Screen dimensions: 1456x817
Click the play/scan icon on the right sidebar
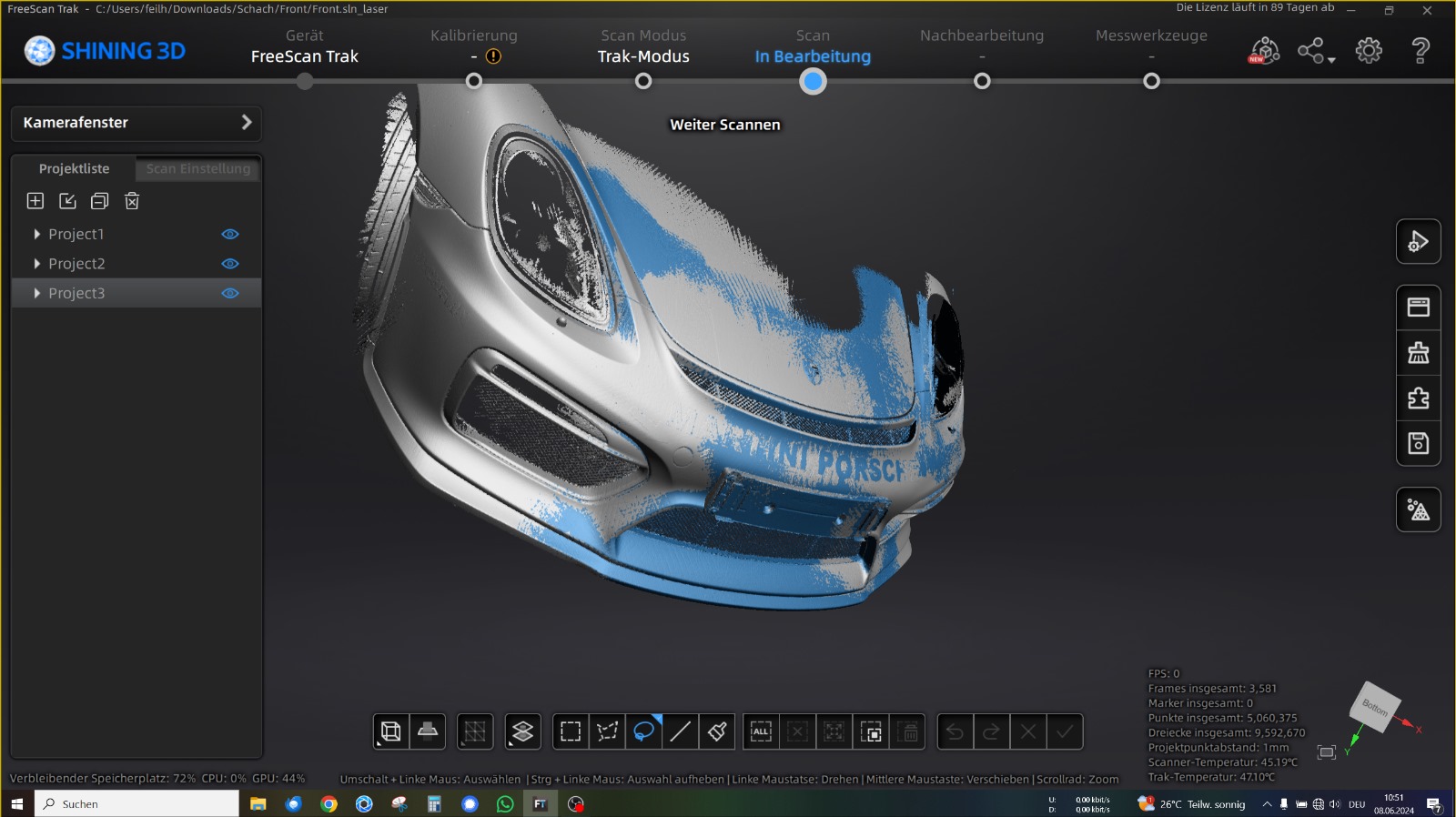pyautogui.click(x=1419, y=242)
